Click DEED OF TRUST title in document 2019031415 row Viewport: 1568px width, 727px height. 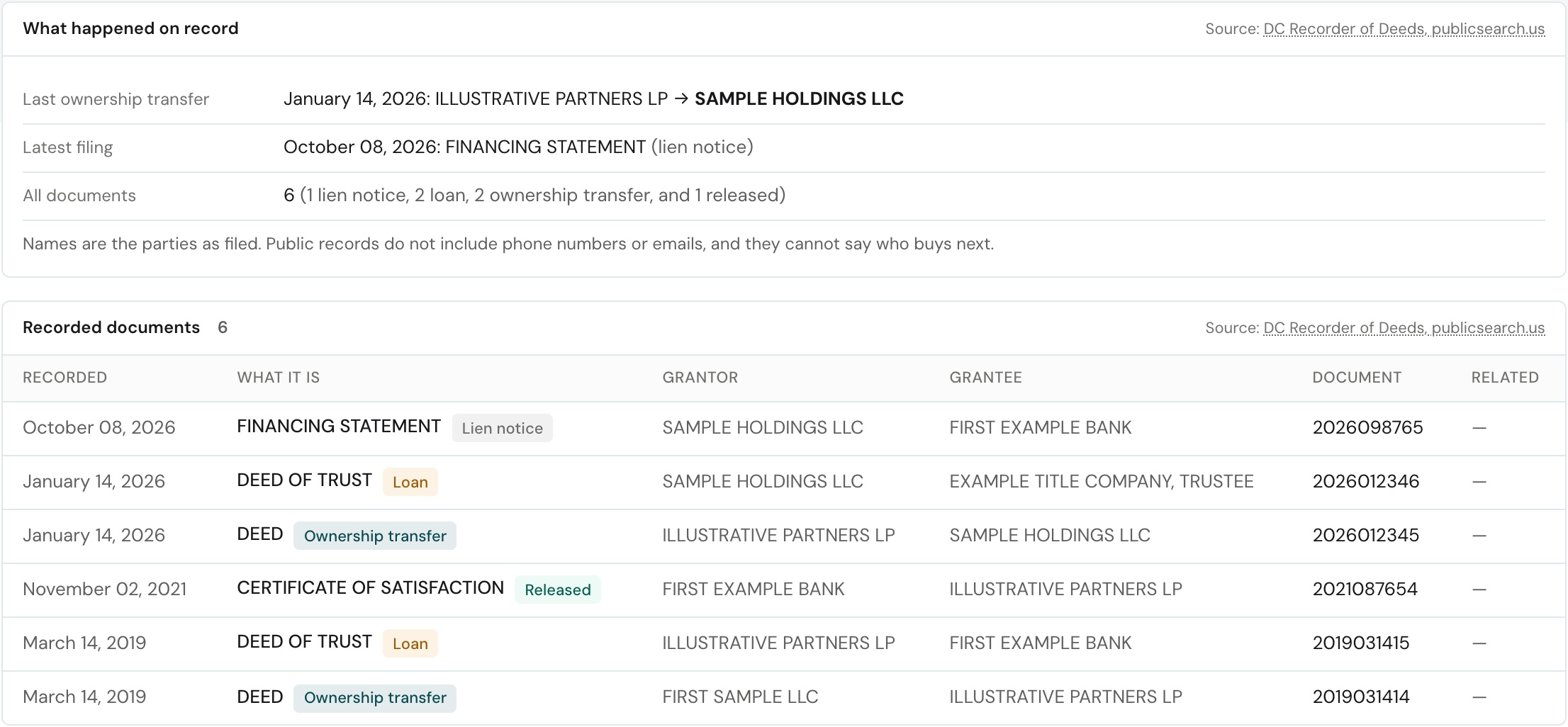pyautogui.click(x=304, y=642)
